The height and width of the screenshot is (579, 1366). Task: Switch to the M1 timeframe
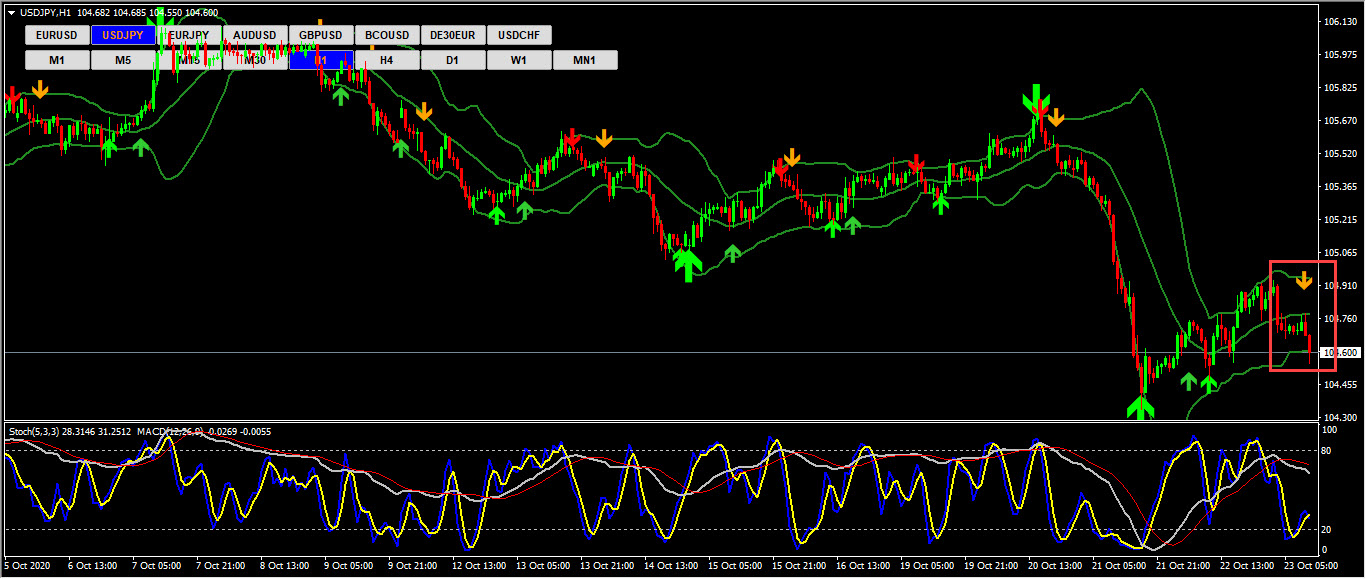pyautogui.click(x=56, y=60)
